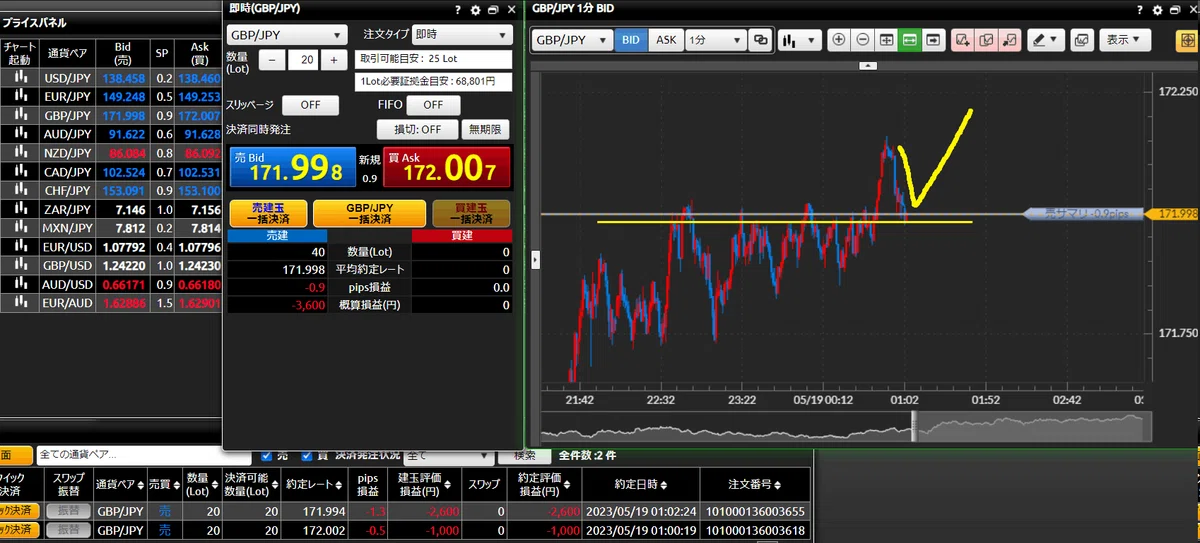The image size is (1200, 543).
Task: Sort by 約定レート column header
Action: [315, 484]
